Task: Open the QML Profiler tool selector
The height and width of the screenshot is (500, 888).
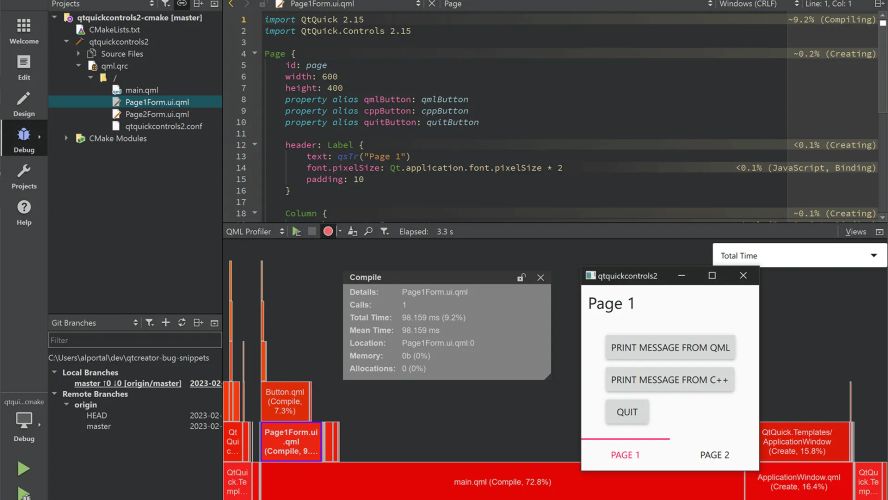Action: (255, 232)
